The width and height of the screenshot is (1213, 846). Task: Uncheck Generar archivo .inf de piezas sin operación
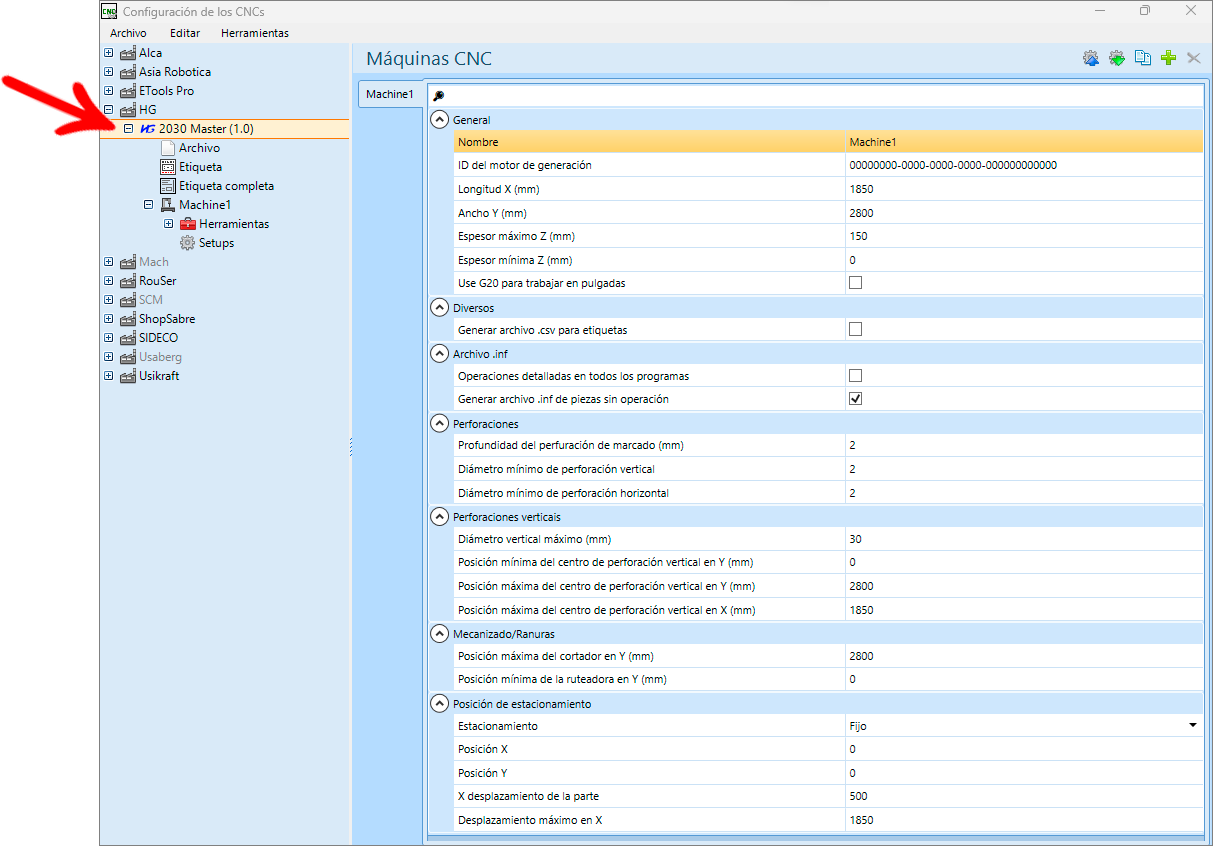[855, 399]
